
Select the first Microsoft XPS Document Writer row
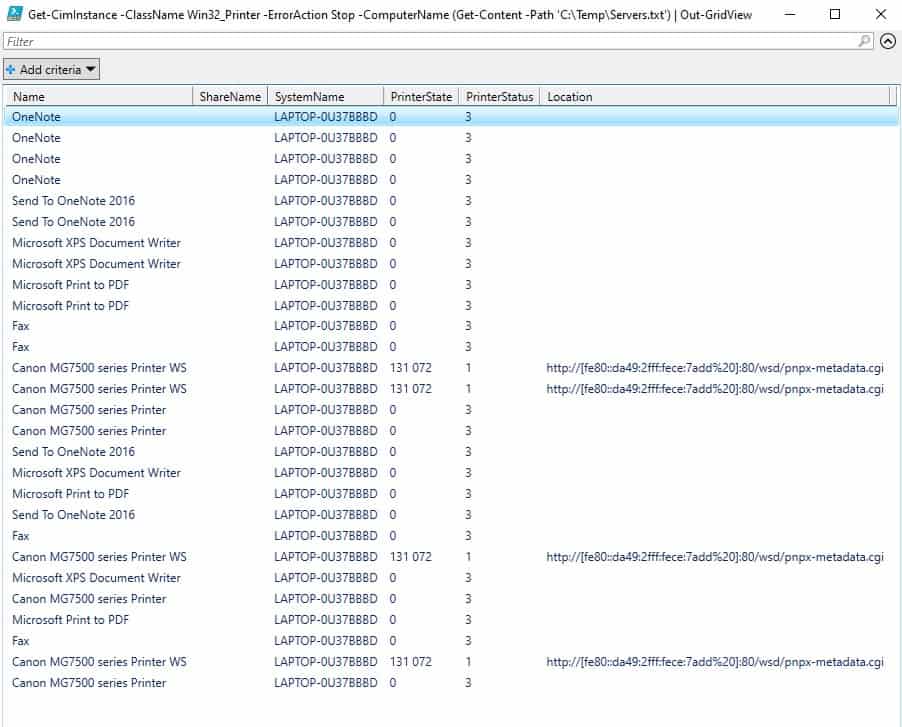coord(452,243)
